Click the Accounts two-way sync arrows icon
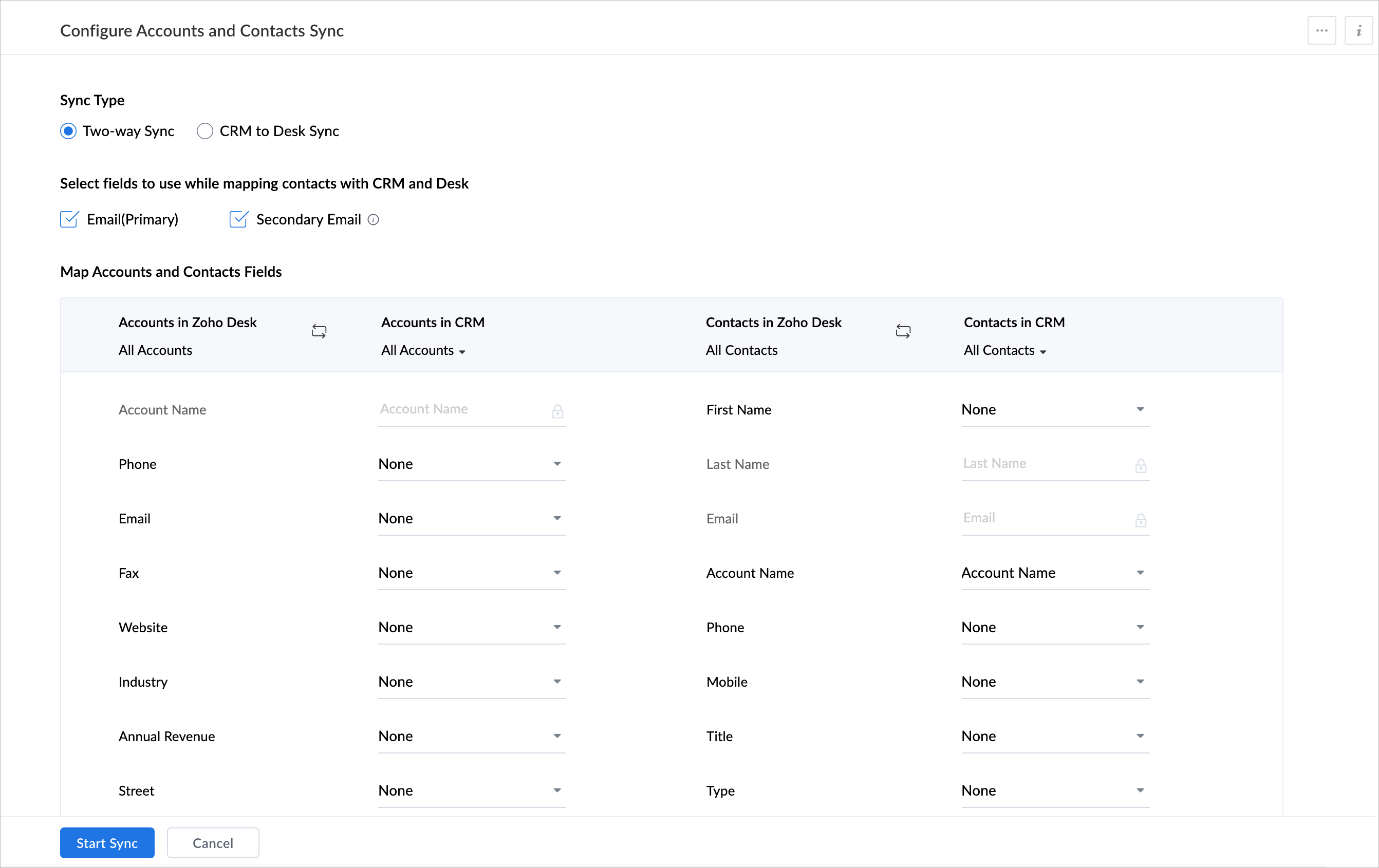This screenshot has height=868, width=1379. [x=319, y=331]
